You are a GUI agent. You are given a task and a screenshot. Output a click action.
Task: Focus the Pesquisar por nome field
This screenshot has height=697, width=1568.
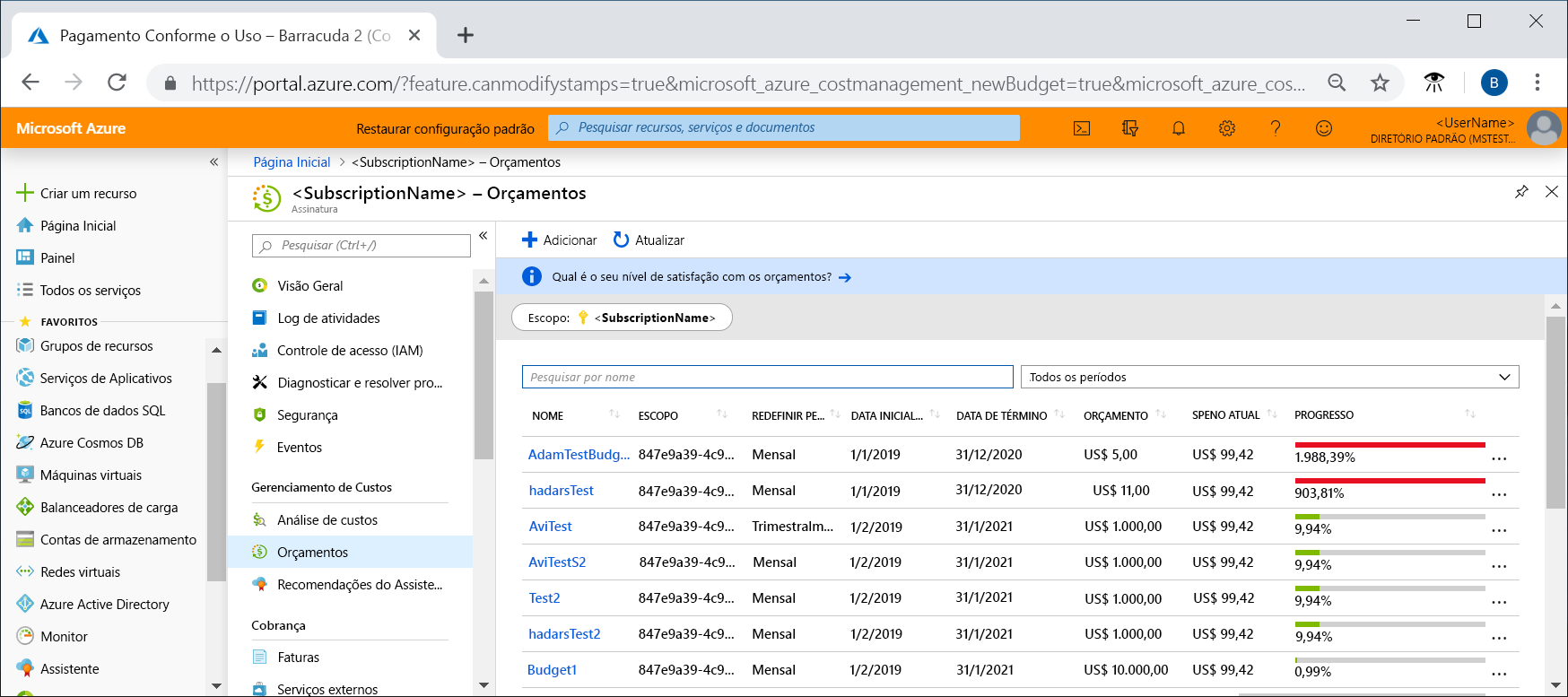coord(768,377)
